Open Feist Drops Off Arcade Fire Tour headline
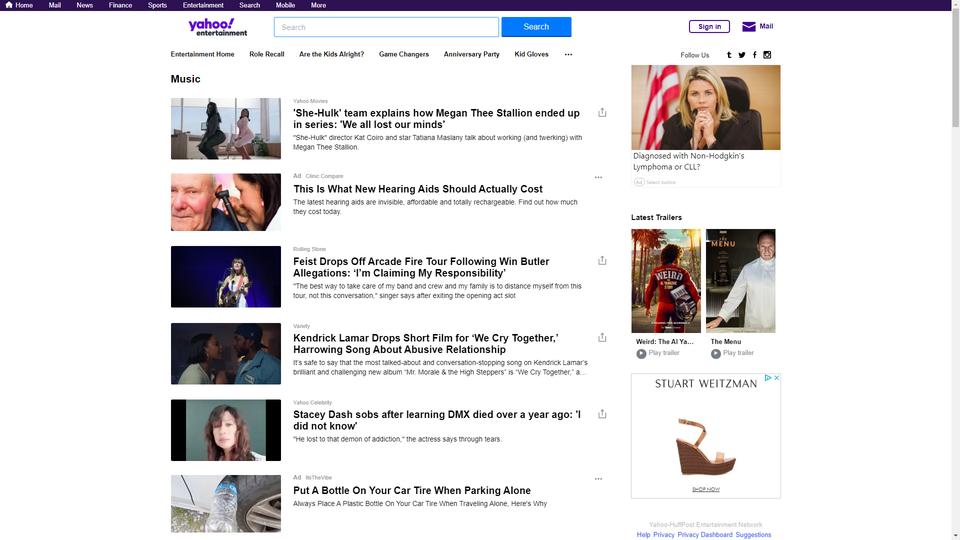Viewport: 960px width, 540px height. coord(421,268)
